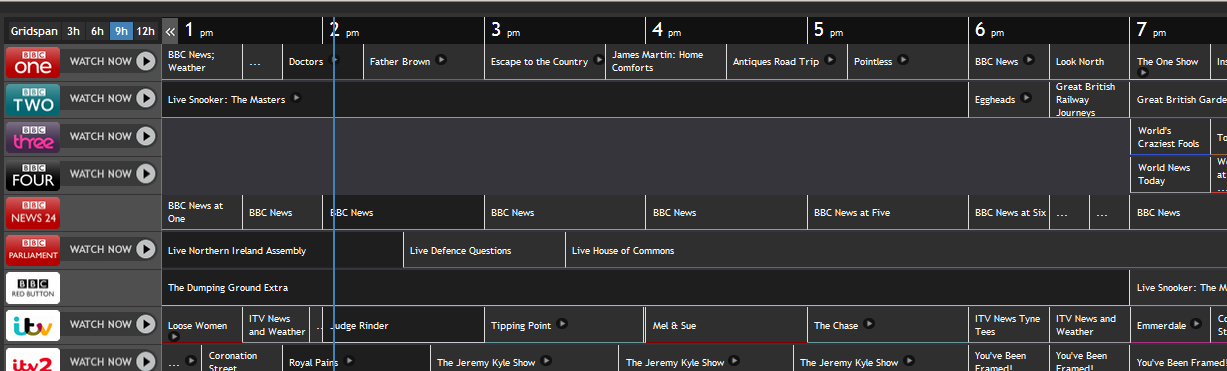Open The Dumping Ground Extra listing
Screen dimensions: 1227x371
tap(645, 287)
